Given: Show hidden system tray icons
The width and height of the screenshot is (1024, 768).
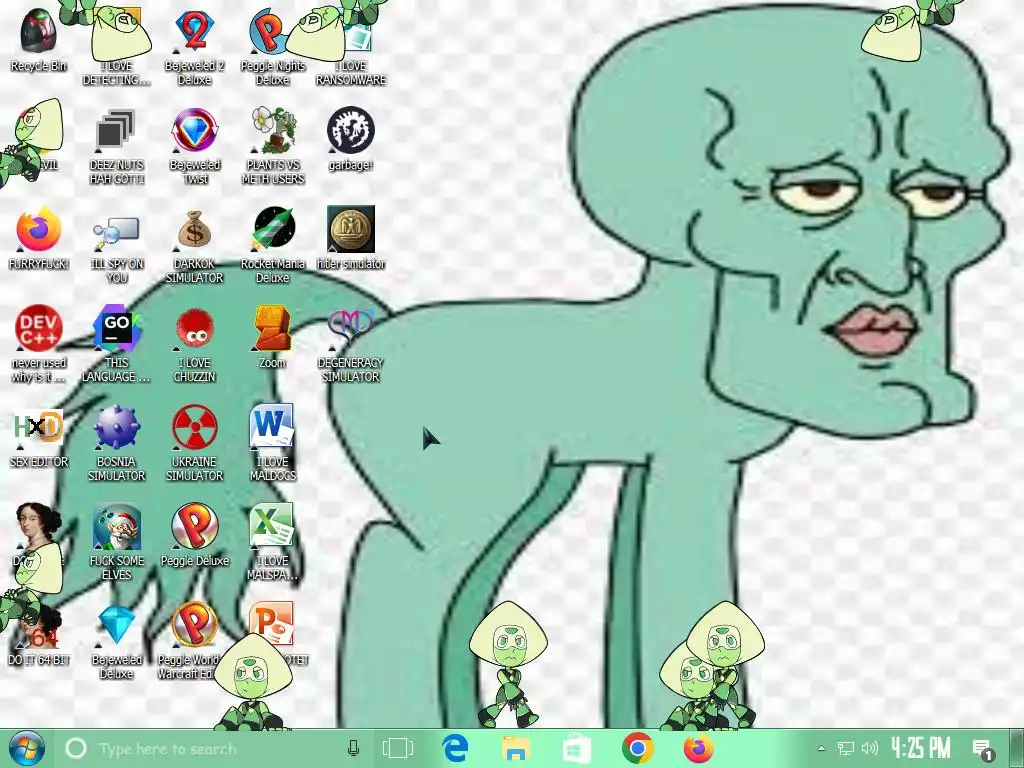Looking at the screenshot, I should (x=822, y=748).
